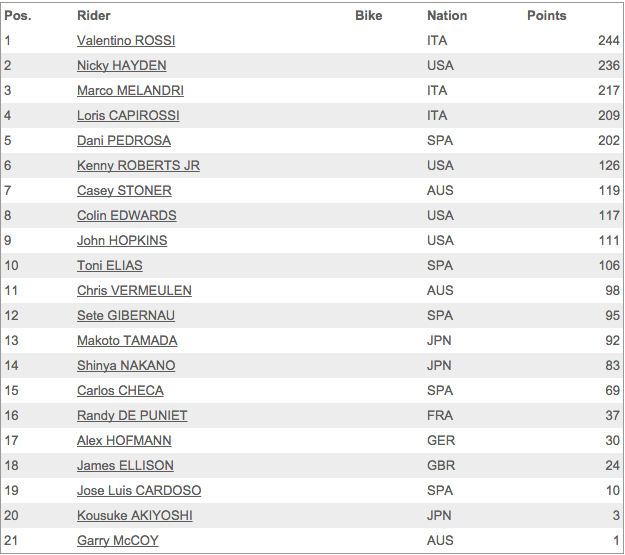Open Casey STONER rider link
625x555 pixels.
124,191
